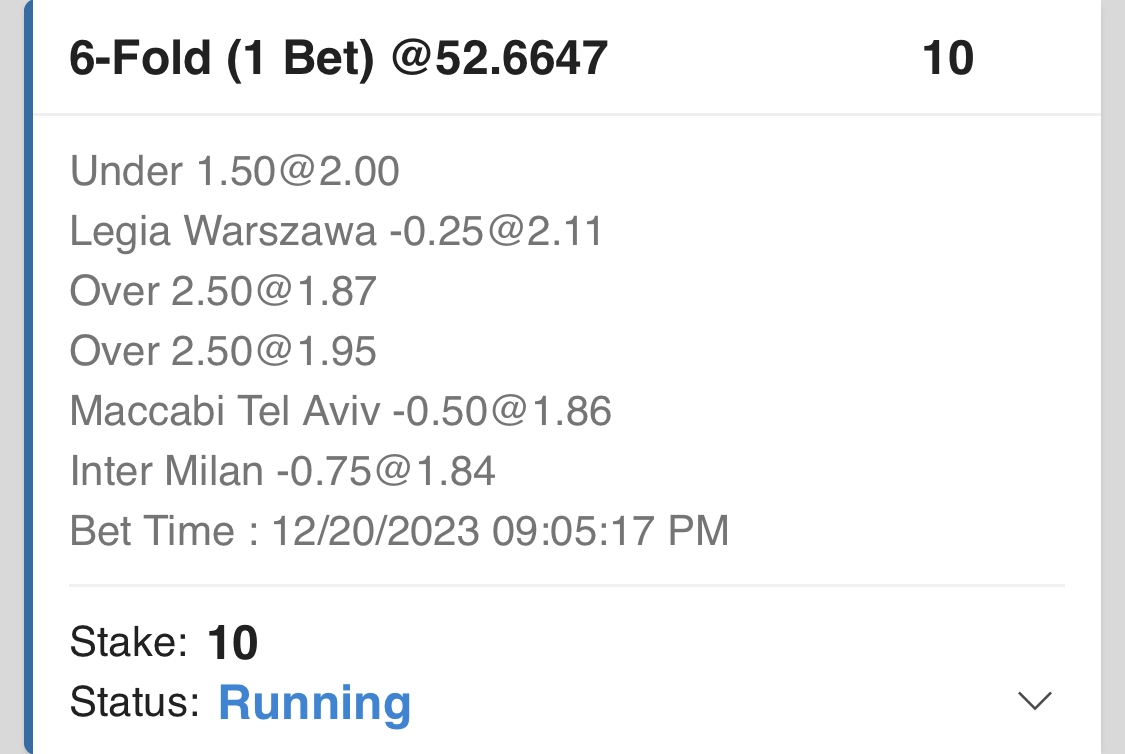
Task: Click the bet date 12/20/2023
Action: point(375,530)
